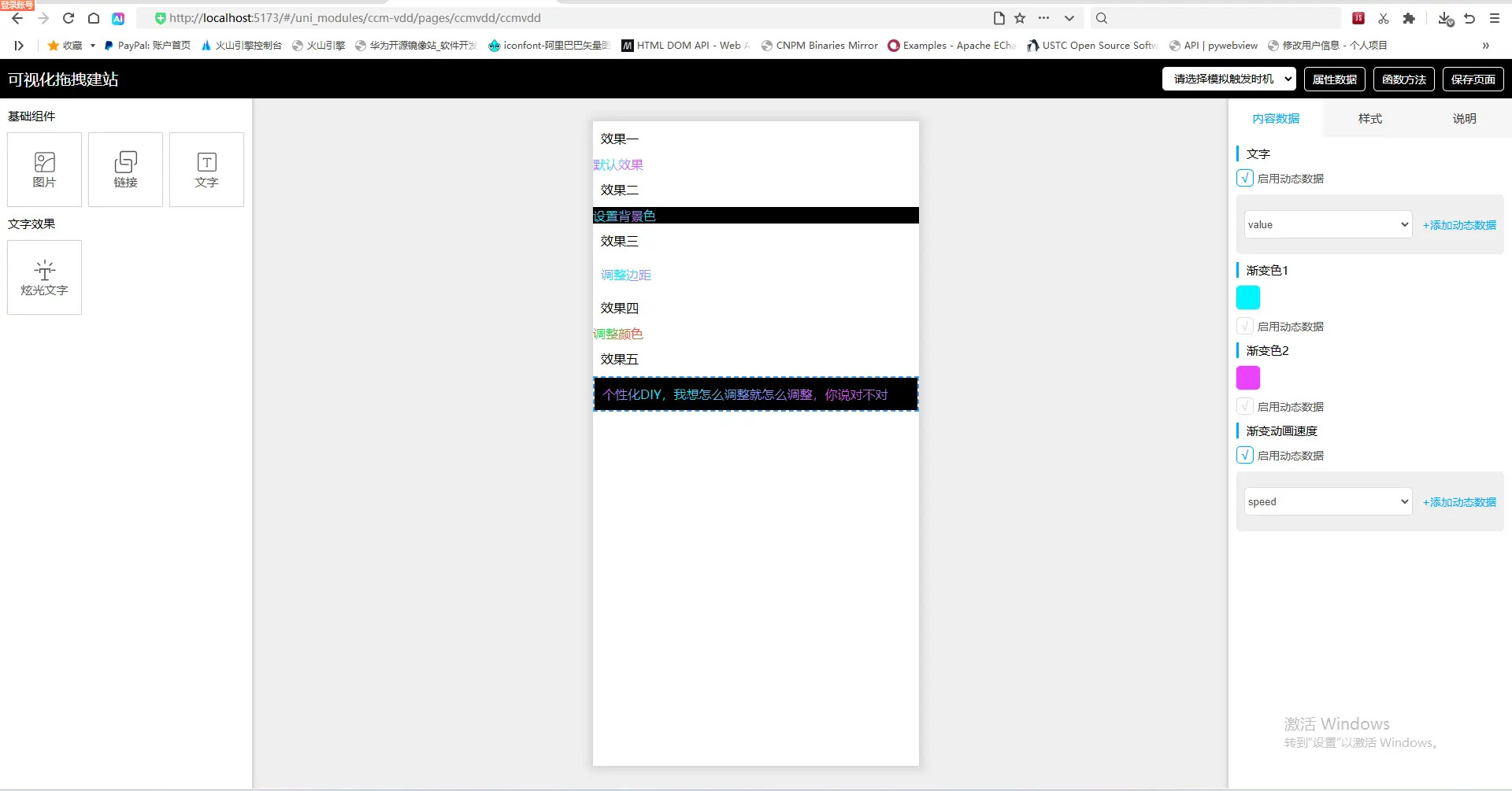Bookmark page with star icon in address bar
The height and width of the screenshot is (791, 1512).
[x=1020, y=18]
